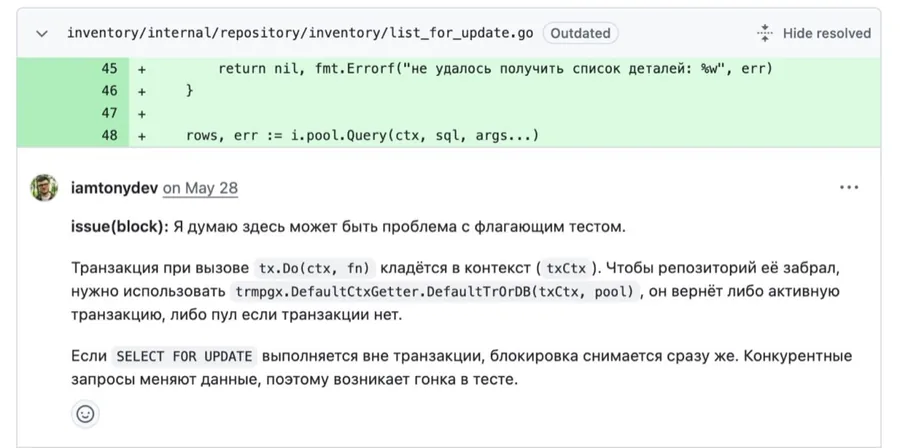Click the bold 'issue(block):' label
The width and height of the screenshot is (900, 448).
[x=119, y=227]
